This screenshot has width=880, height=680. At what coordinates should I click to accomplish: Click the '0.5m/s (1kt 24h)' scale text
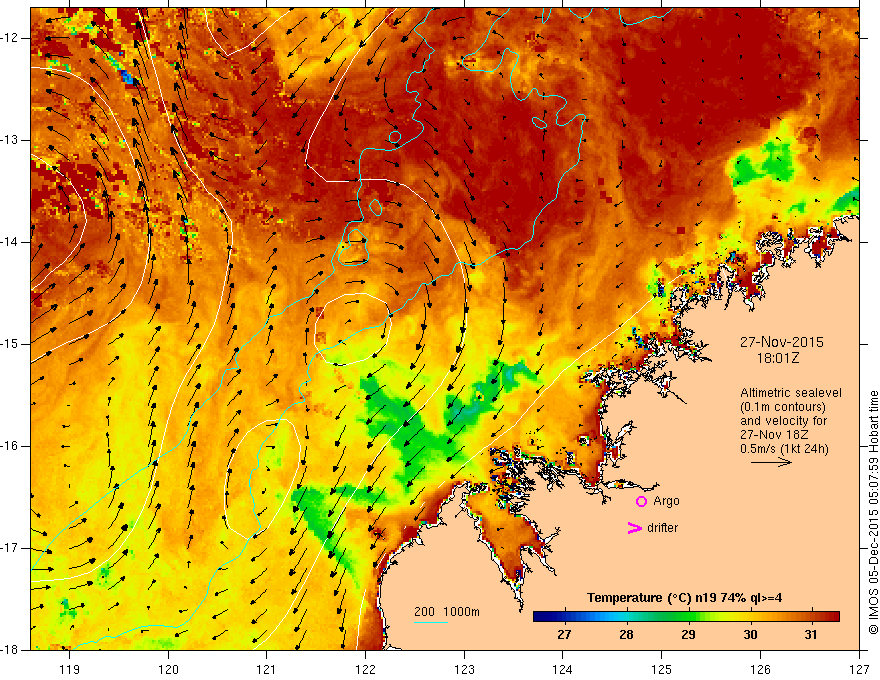pyautogui.click(x=784, y=449)
